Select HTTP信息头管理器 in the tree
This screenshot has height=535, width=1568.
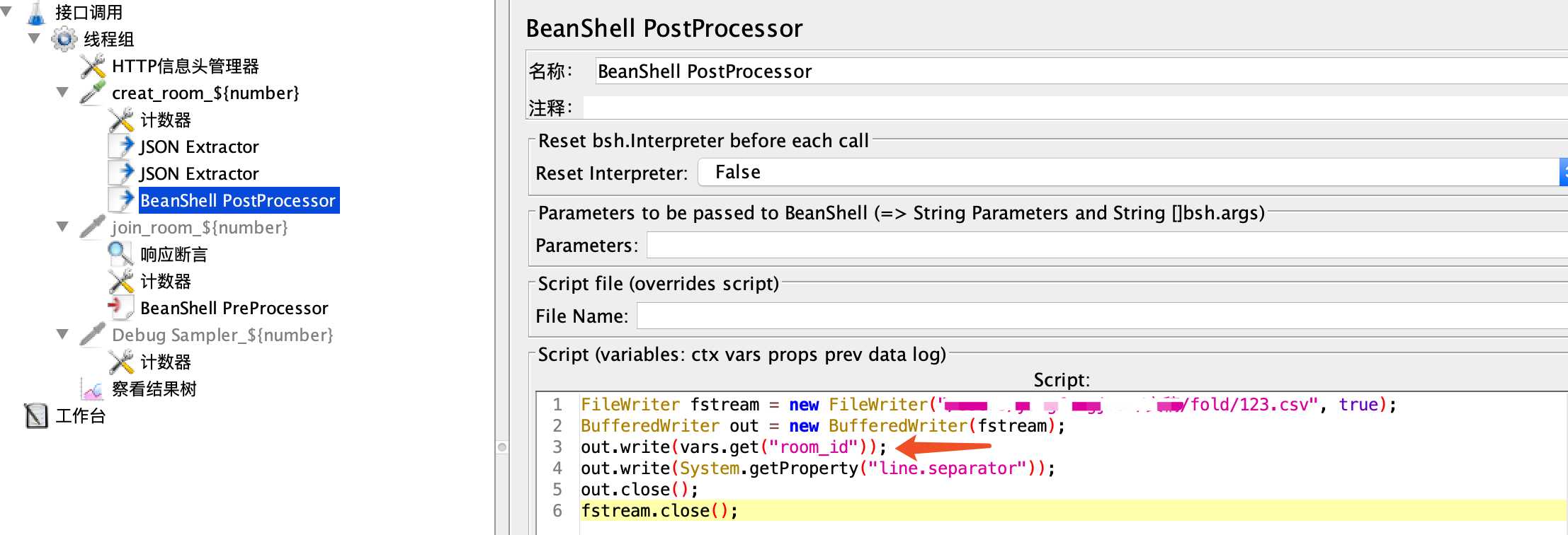[x=186, y=67]
